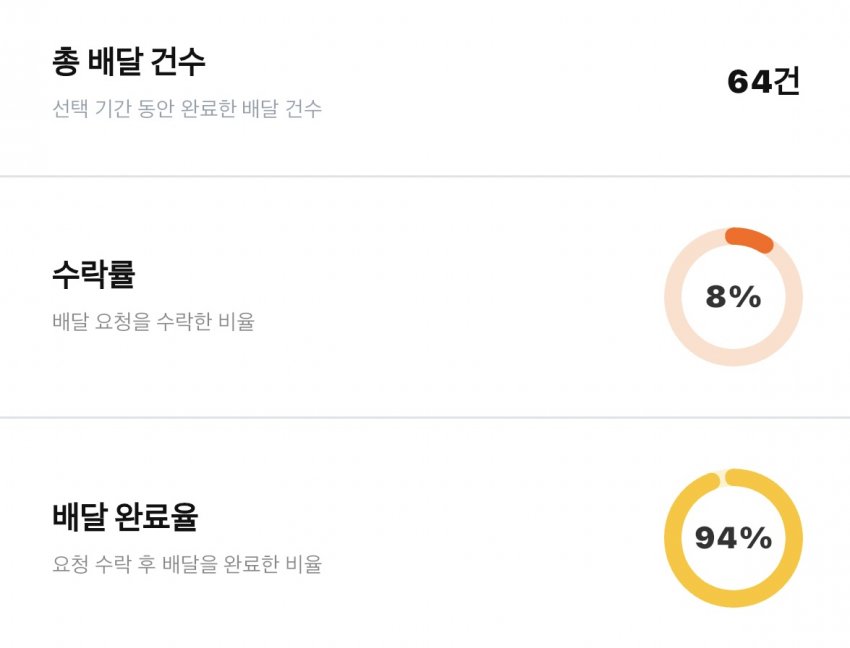The image size is (850, 648).
Task: Click description 요청 수락 후 배달을 완료한 비율
Action: point(187,564)
